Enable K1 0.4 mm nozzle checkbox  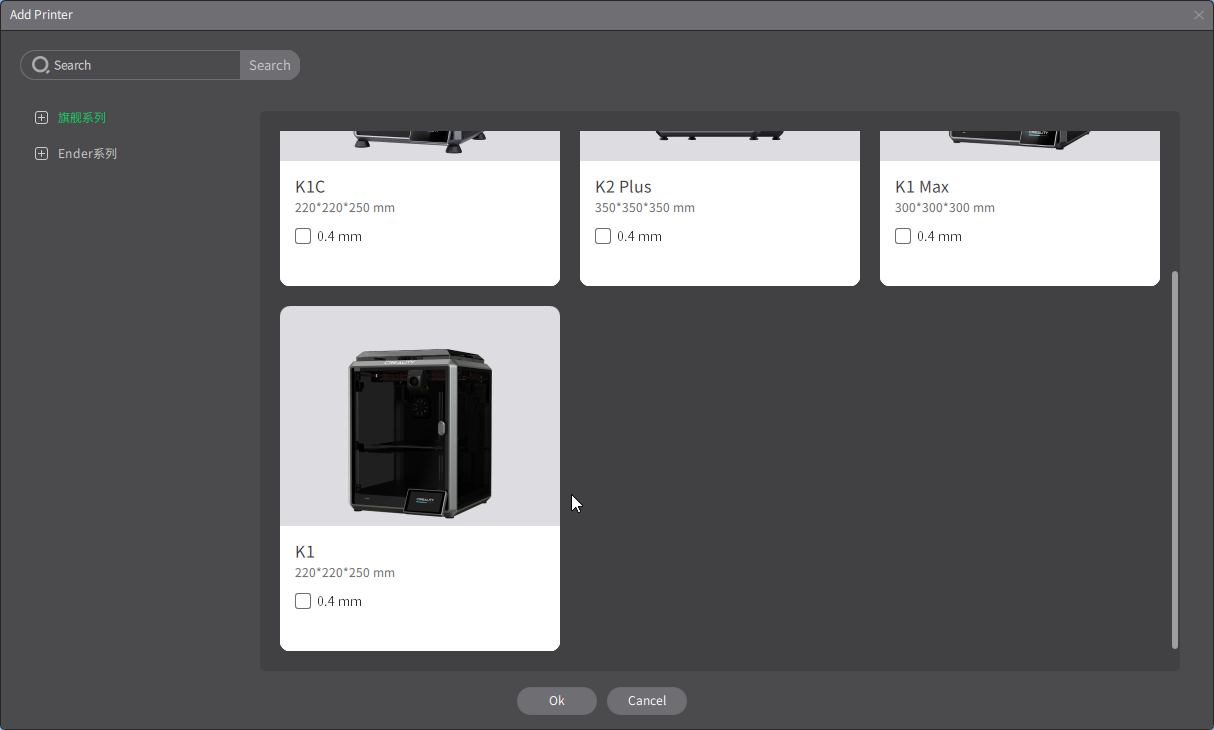pyautogui.click(x=303, y=601)
